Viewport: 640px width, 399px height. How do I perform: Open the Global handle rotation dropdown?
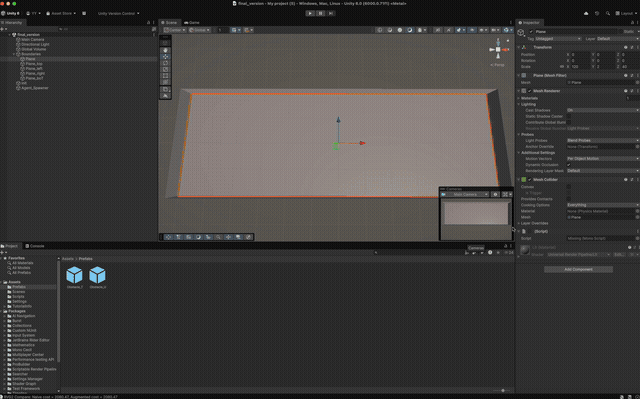point(199,30)
